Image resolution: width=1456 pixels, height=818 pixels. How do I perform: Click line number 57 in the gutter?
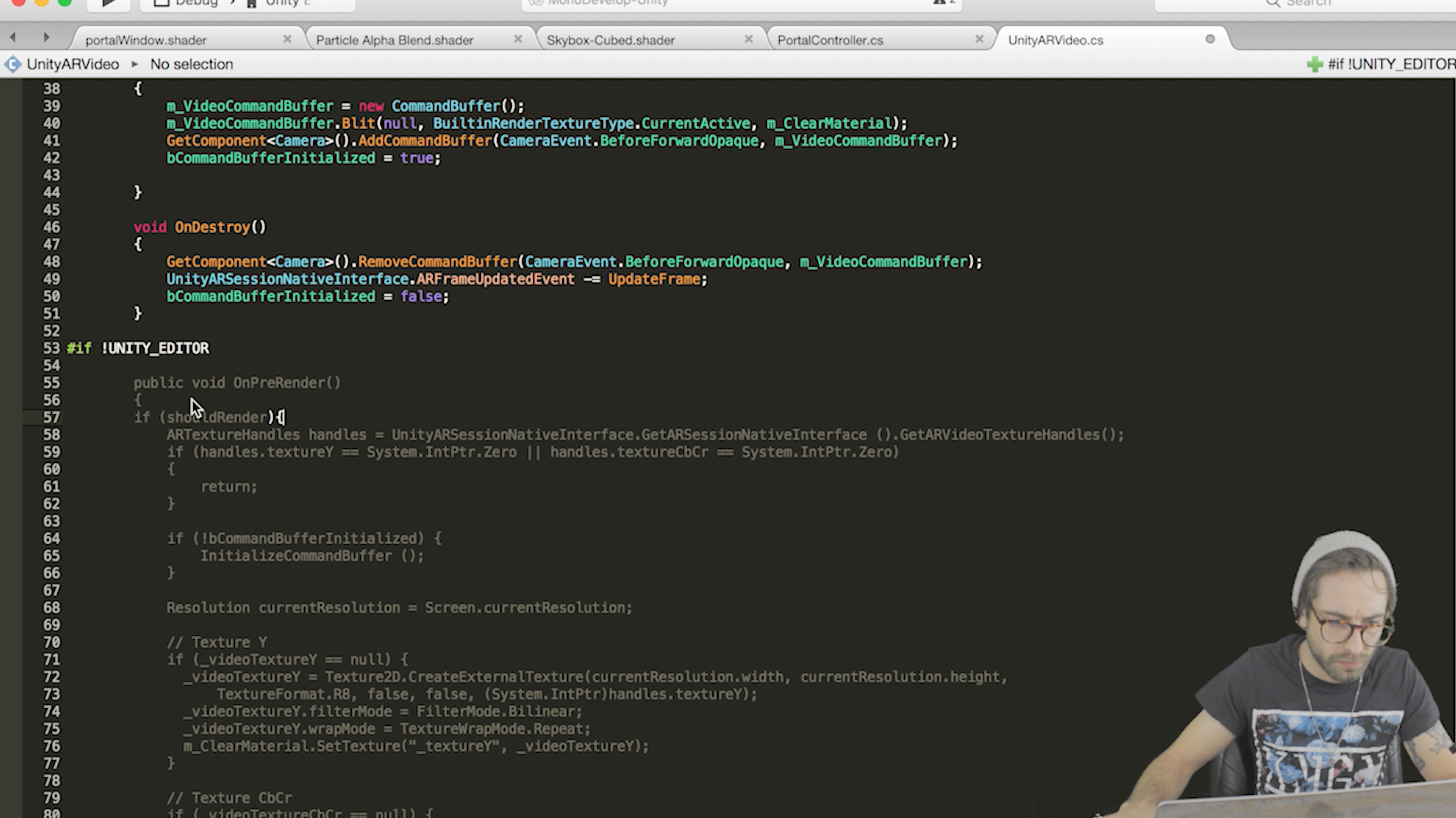(51, 418)
